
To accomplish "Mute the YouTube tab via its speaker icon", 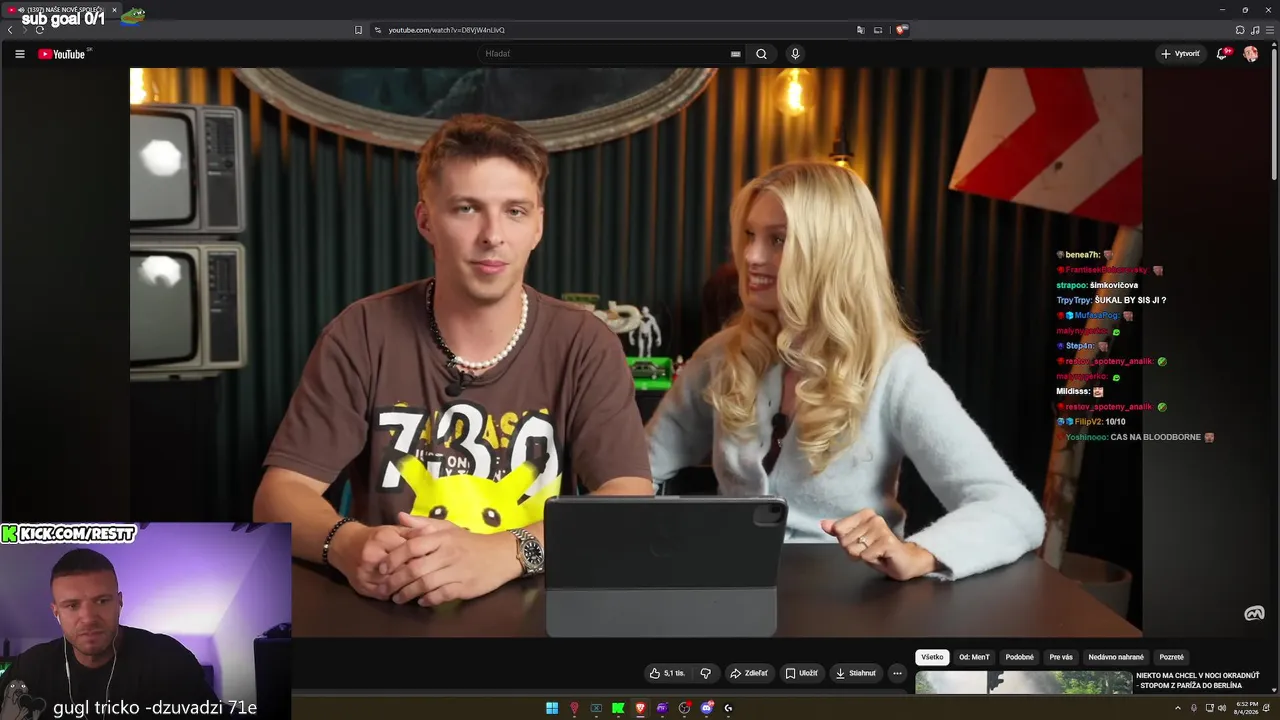I will (x=21, y=10).
